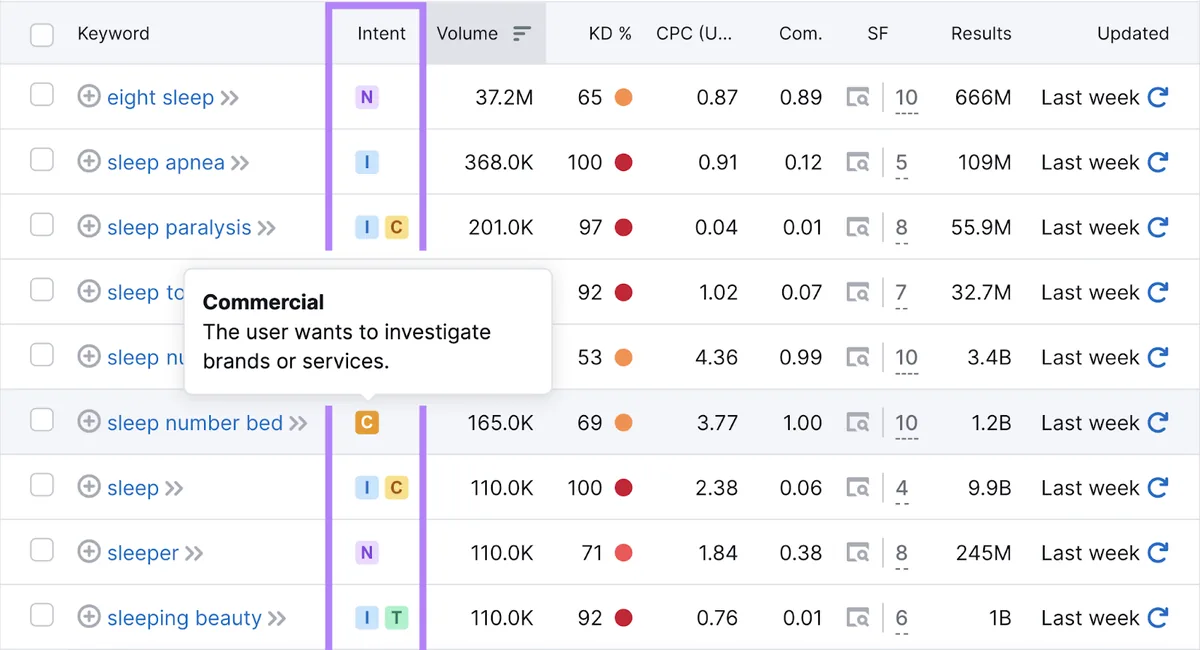Open 'sleep apnea' keyword link
The height and width of the screenshot is (650, 1200).
pyautogui.click(x=166, y=162)
